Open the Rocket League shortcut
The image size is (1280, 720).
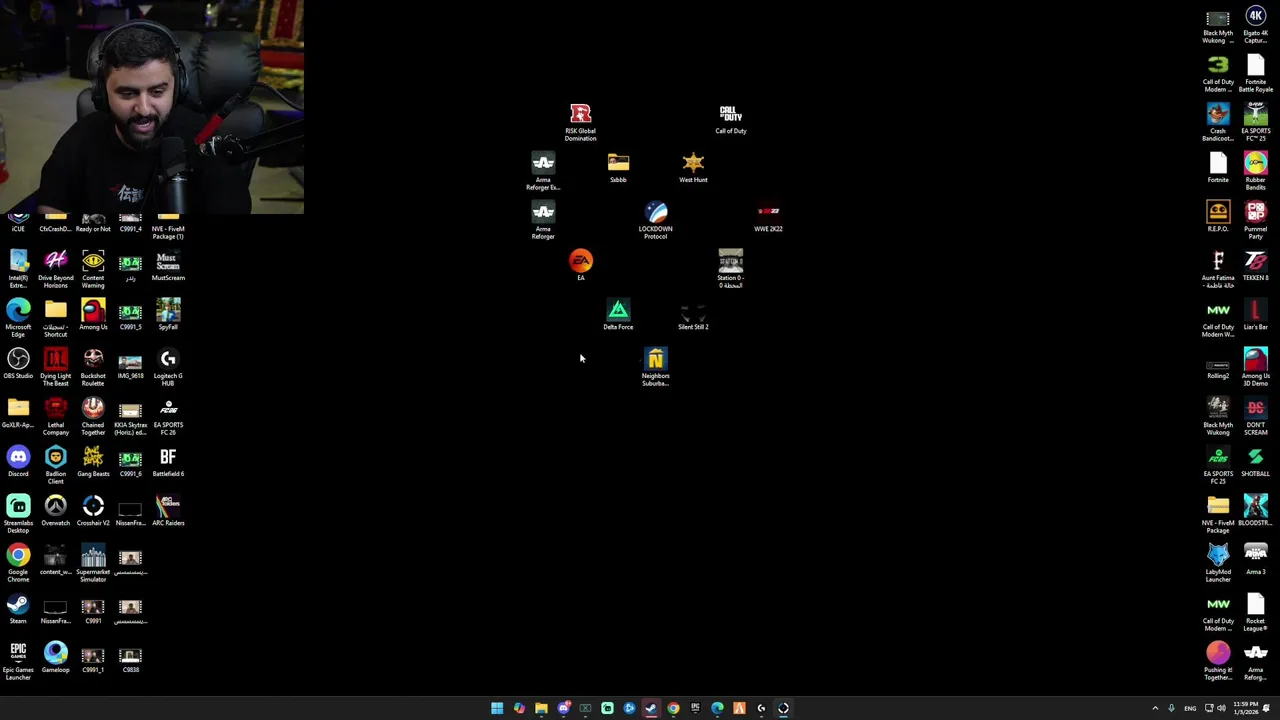(1255, 612)
